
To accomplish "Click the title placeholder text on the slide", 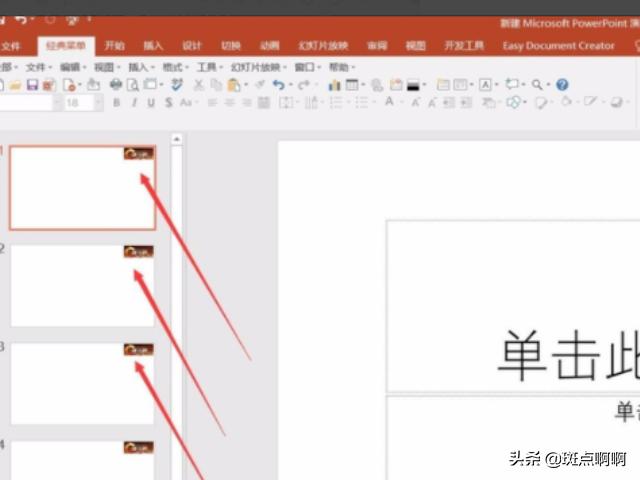I will click(x=565, y=355).
